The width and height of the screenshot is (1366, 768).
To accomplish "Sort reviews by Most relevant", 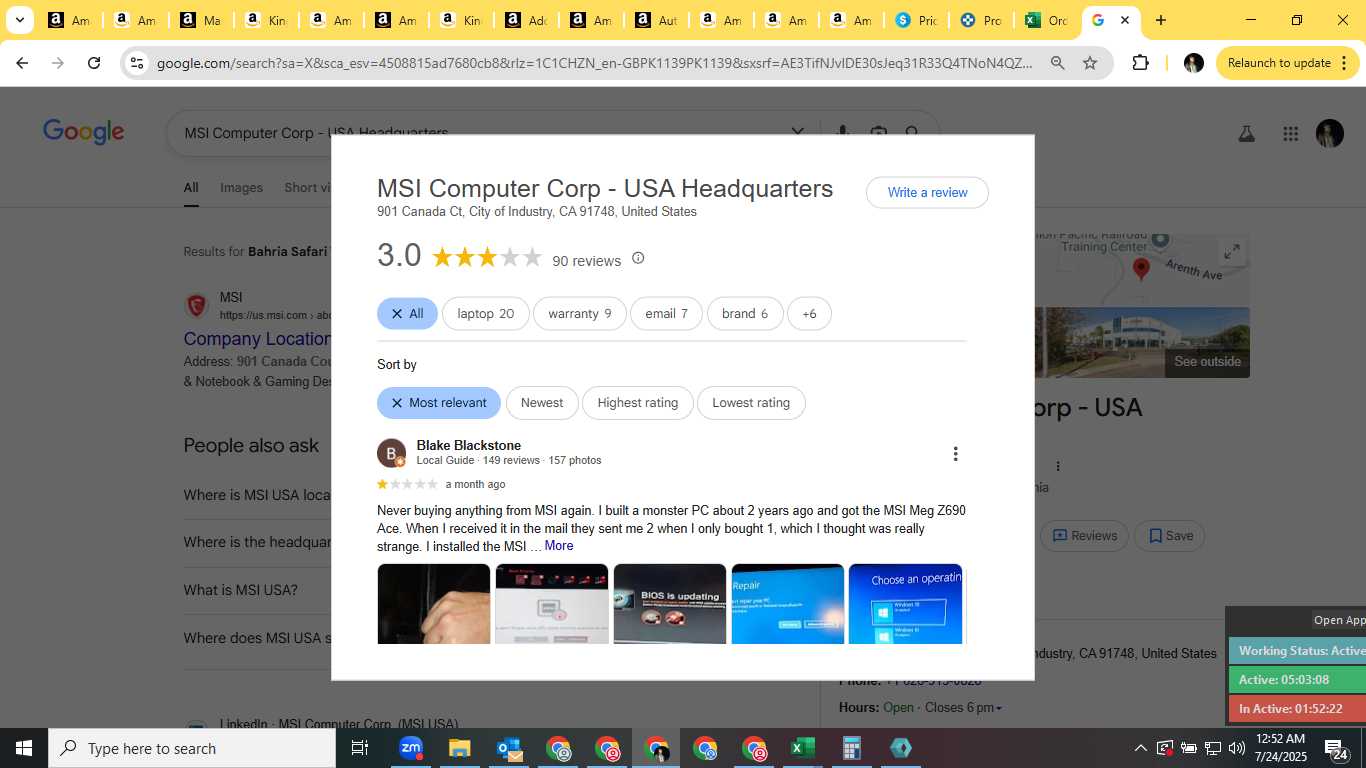I will tap(439, 402).
